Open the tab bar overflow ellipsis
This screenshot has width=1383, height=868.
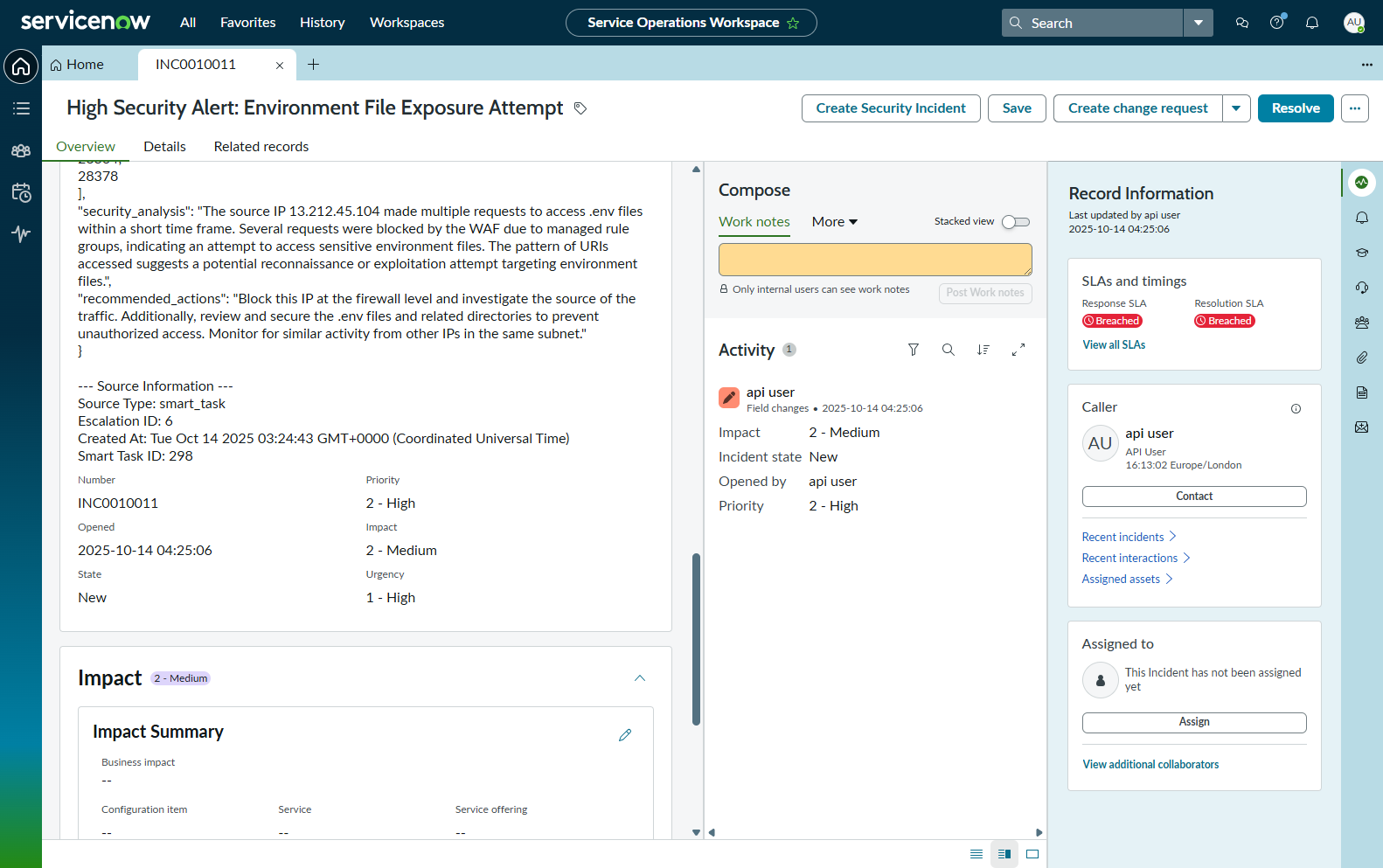[x=1367, y=65]
